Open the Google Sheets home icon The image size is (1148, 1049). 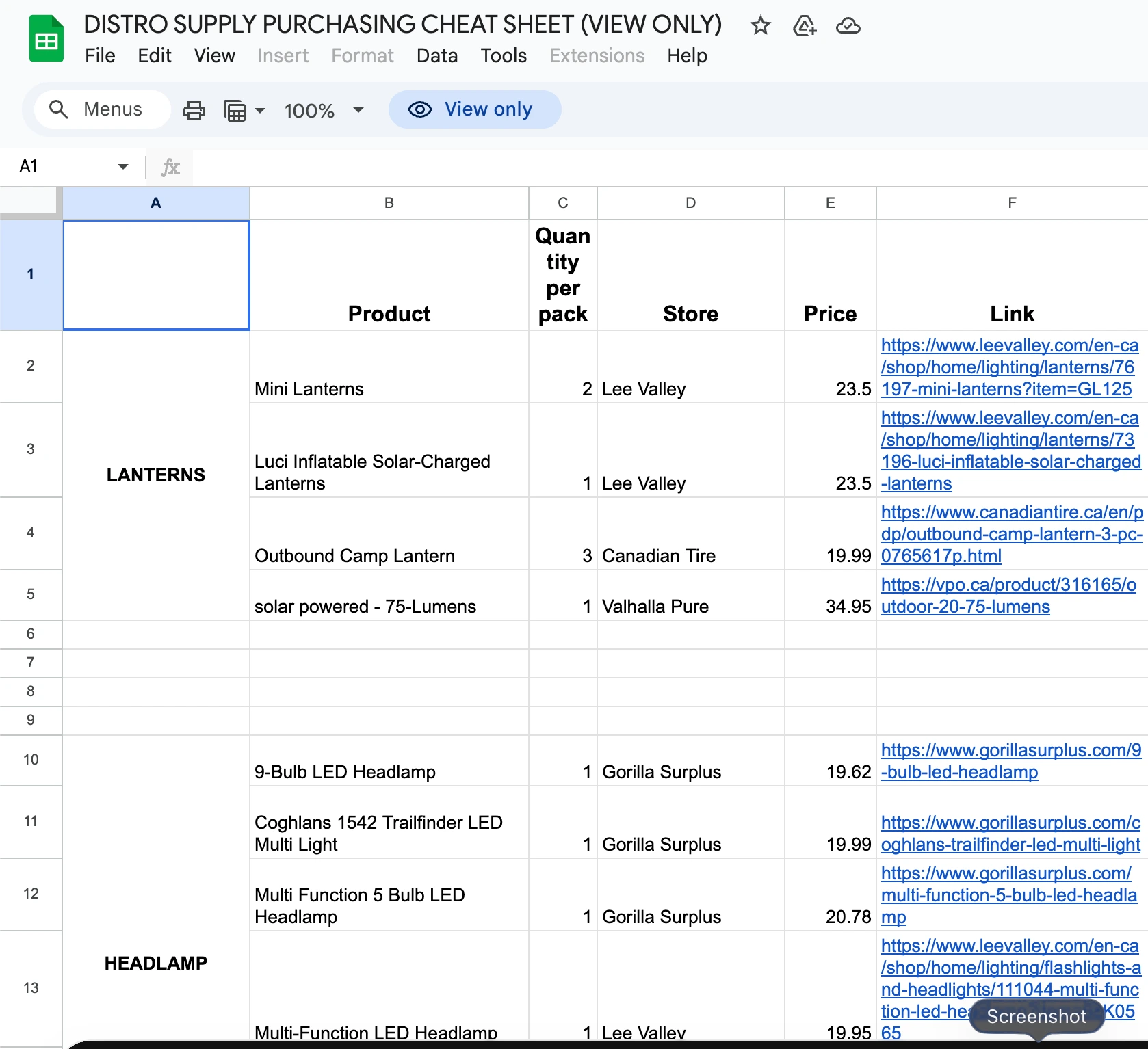pyautogui.click(x=47, y=39)
